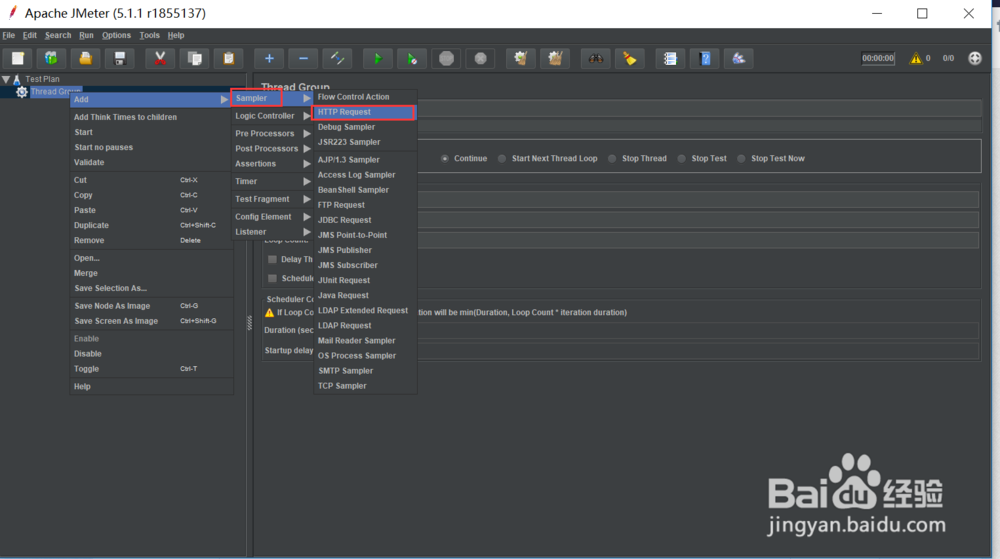Image resolution: width=1000 pixels, height=559 pixels.
Task: Expand the Assertions submenu
Action: [x=272, y=164]
